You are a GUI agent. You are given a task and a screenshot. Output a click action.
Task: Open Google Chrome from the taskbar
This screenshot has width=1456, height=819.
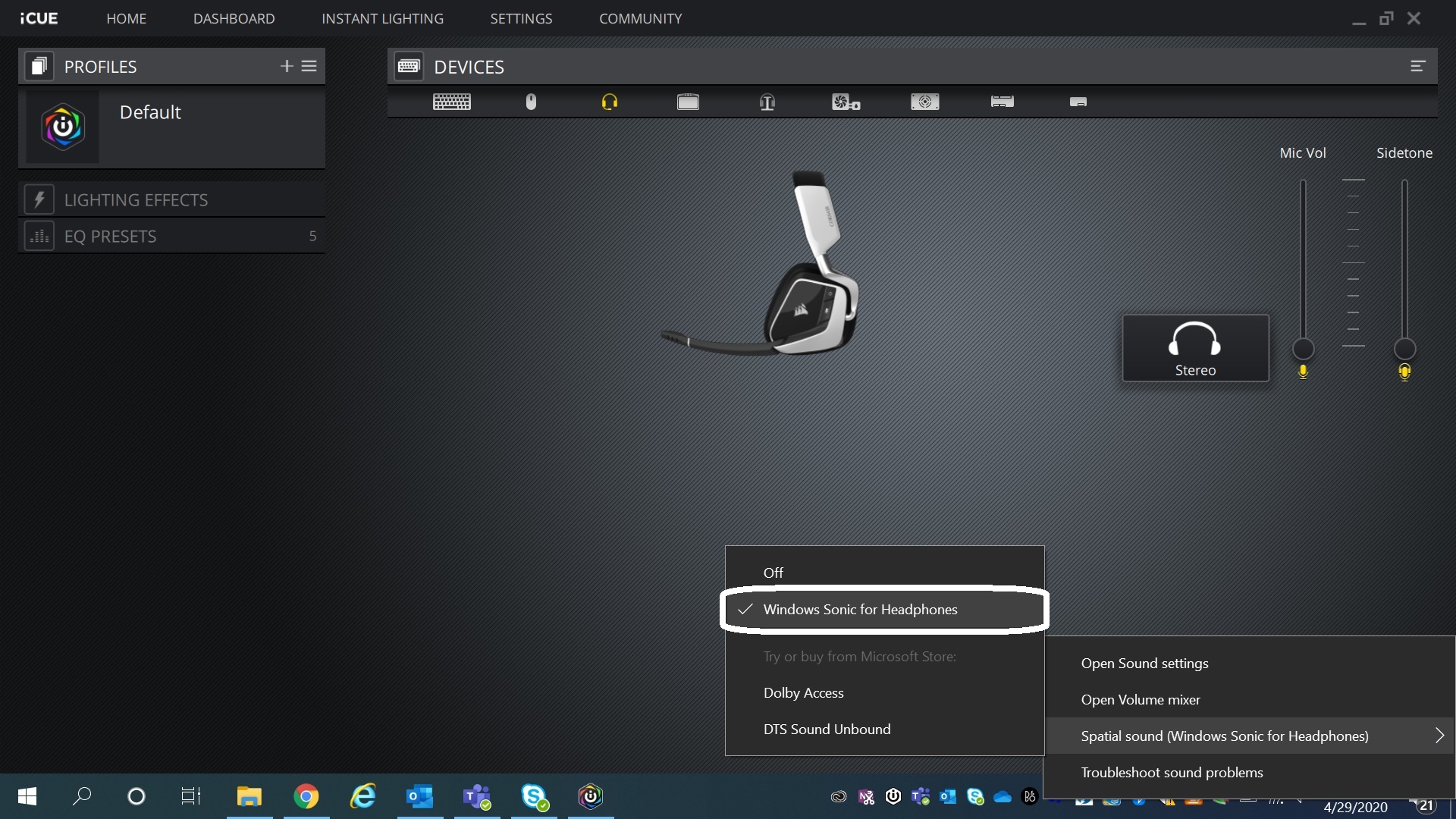306,796
